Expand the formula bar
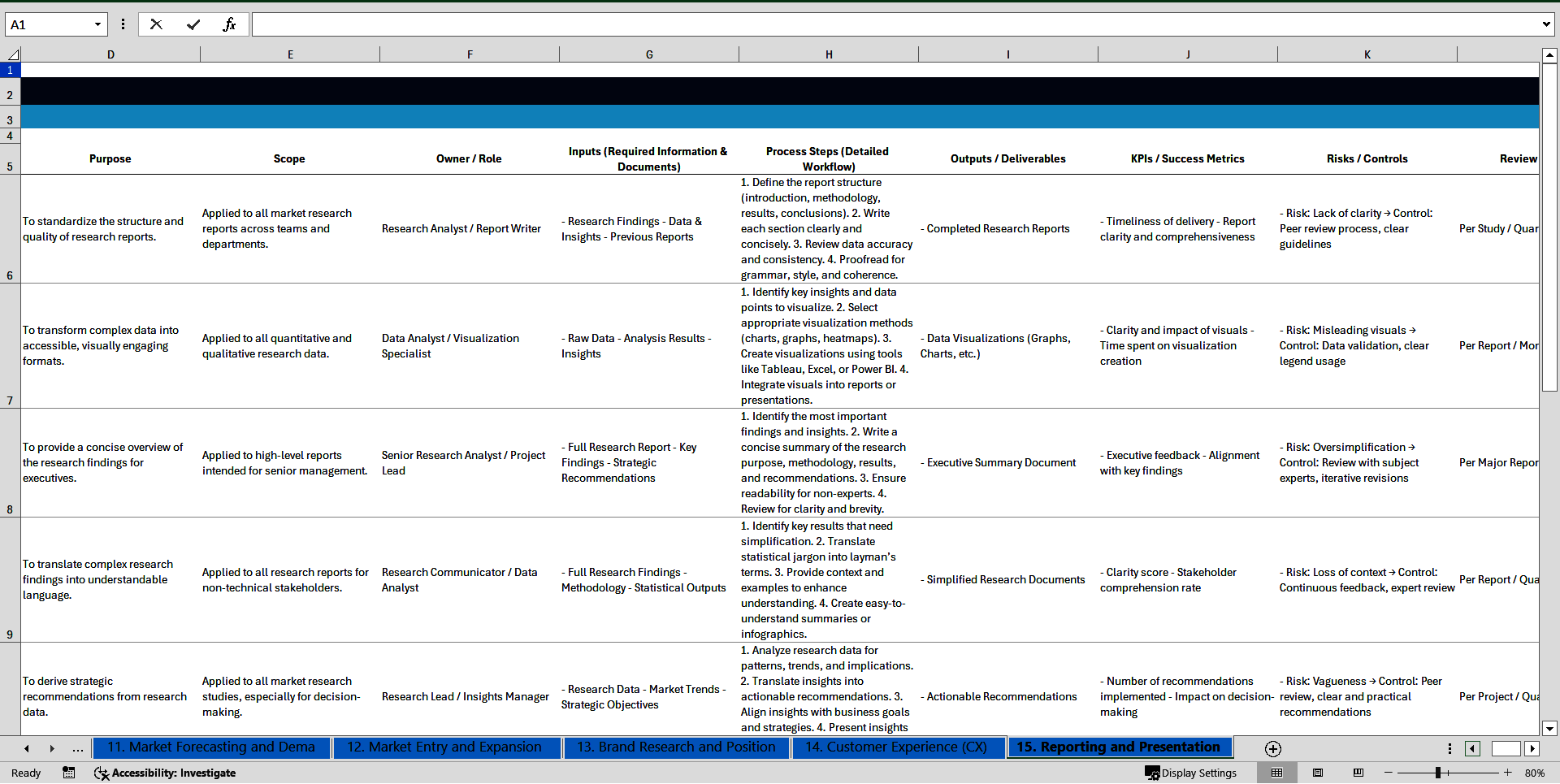 tap(1545, 24)
